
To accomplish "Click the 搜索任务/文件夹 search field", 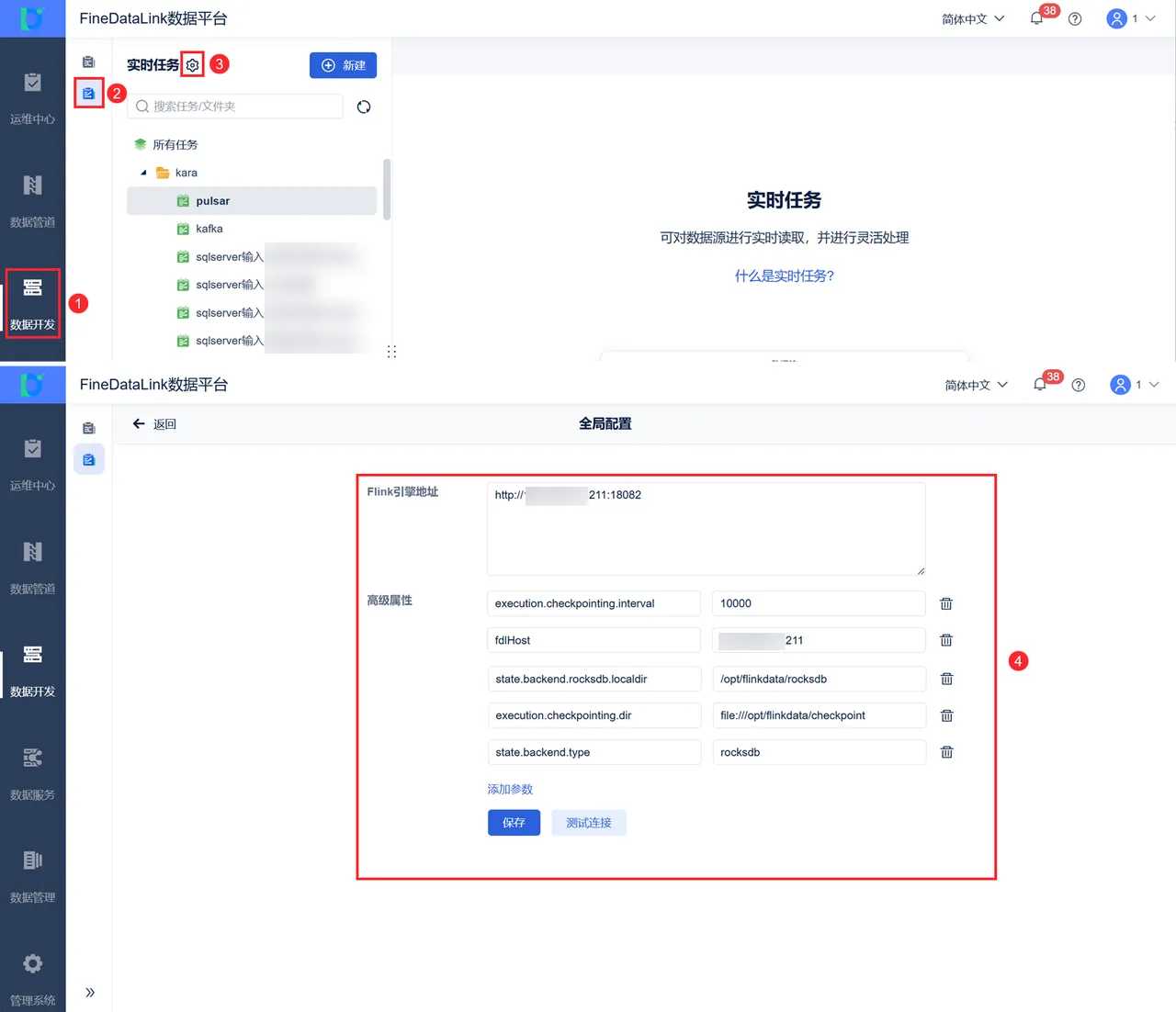I will click(235, 107).
